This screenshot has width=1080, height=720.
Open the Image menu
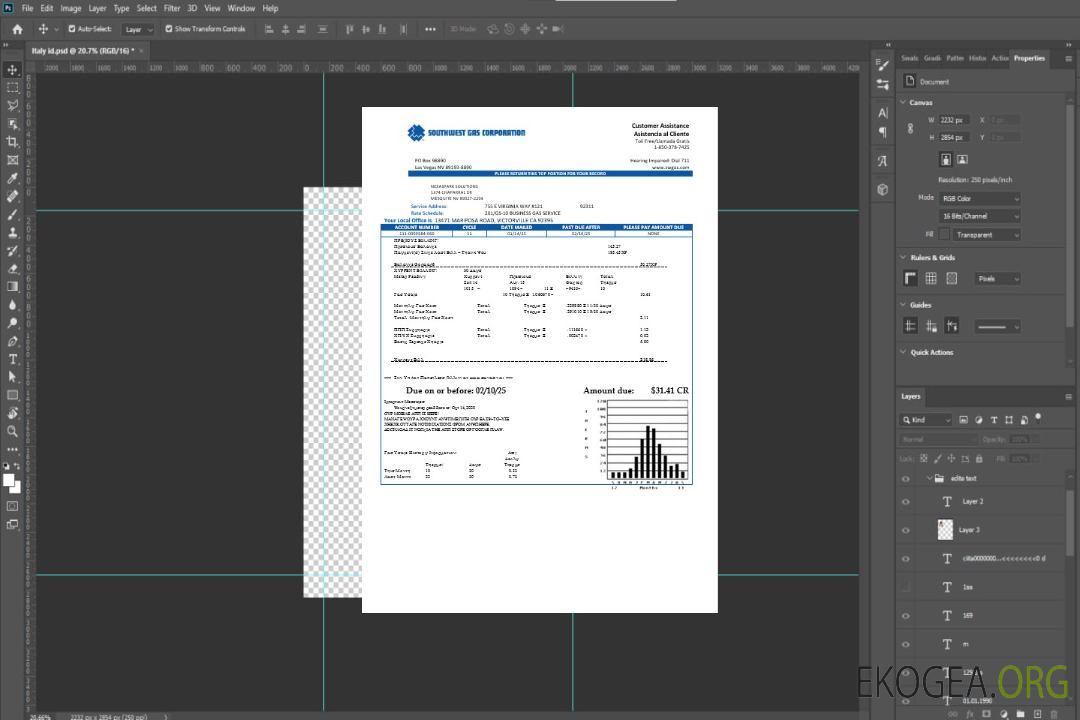[71, 8]
